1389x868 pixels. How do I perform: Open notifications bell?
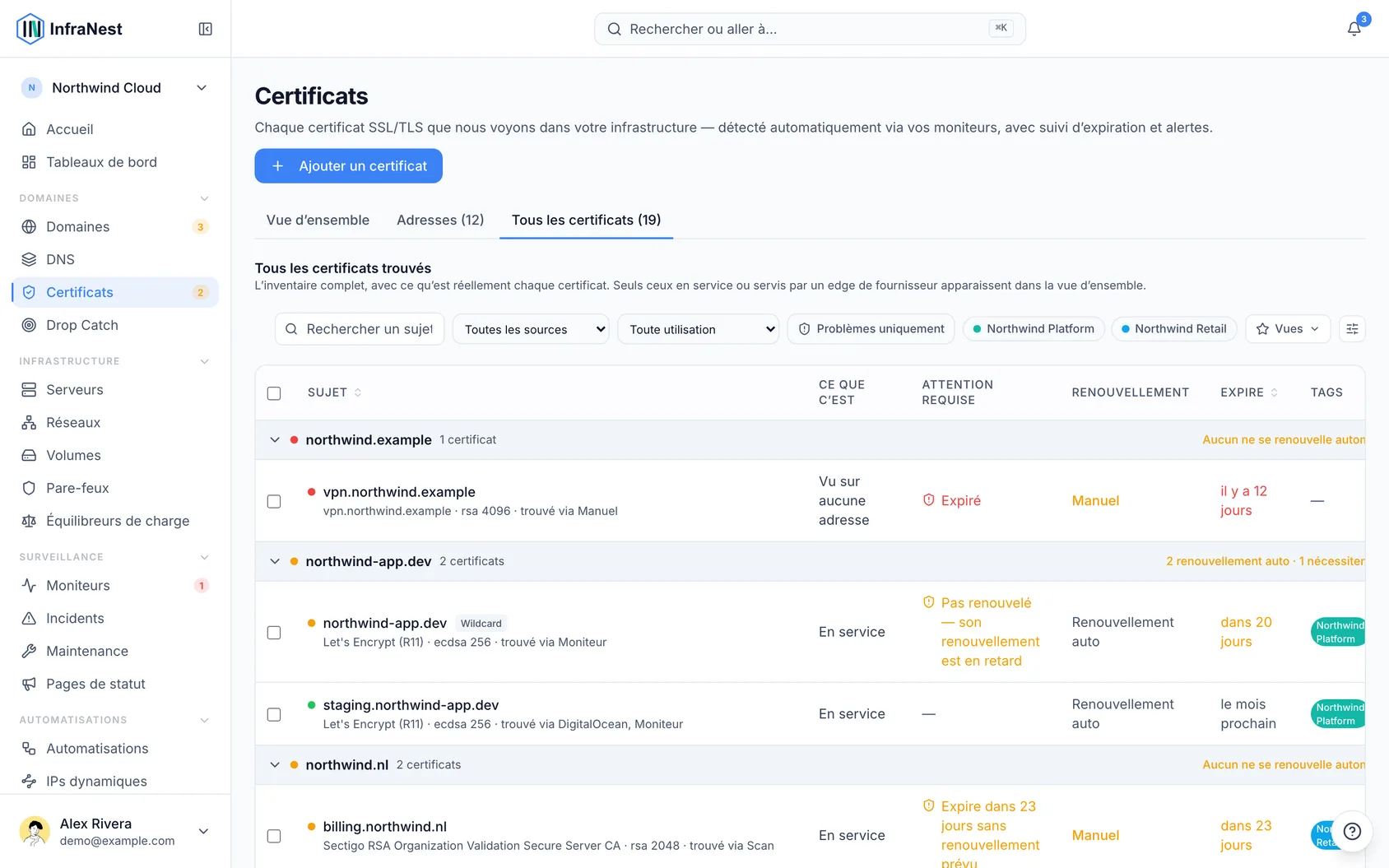pos(1354,29)
